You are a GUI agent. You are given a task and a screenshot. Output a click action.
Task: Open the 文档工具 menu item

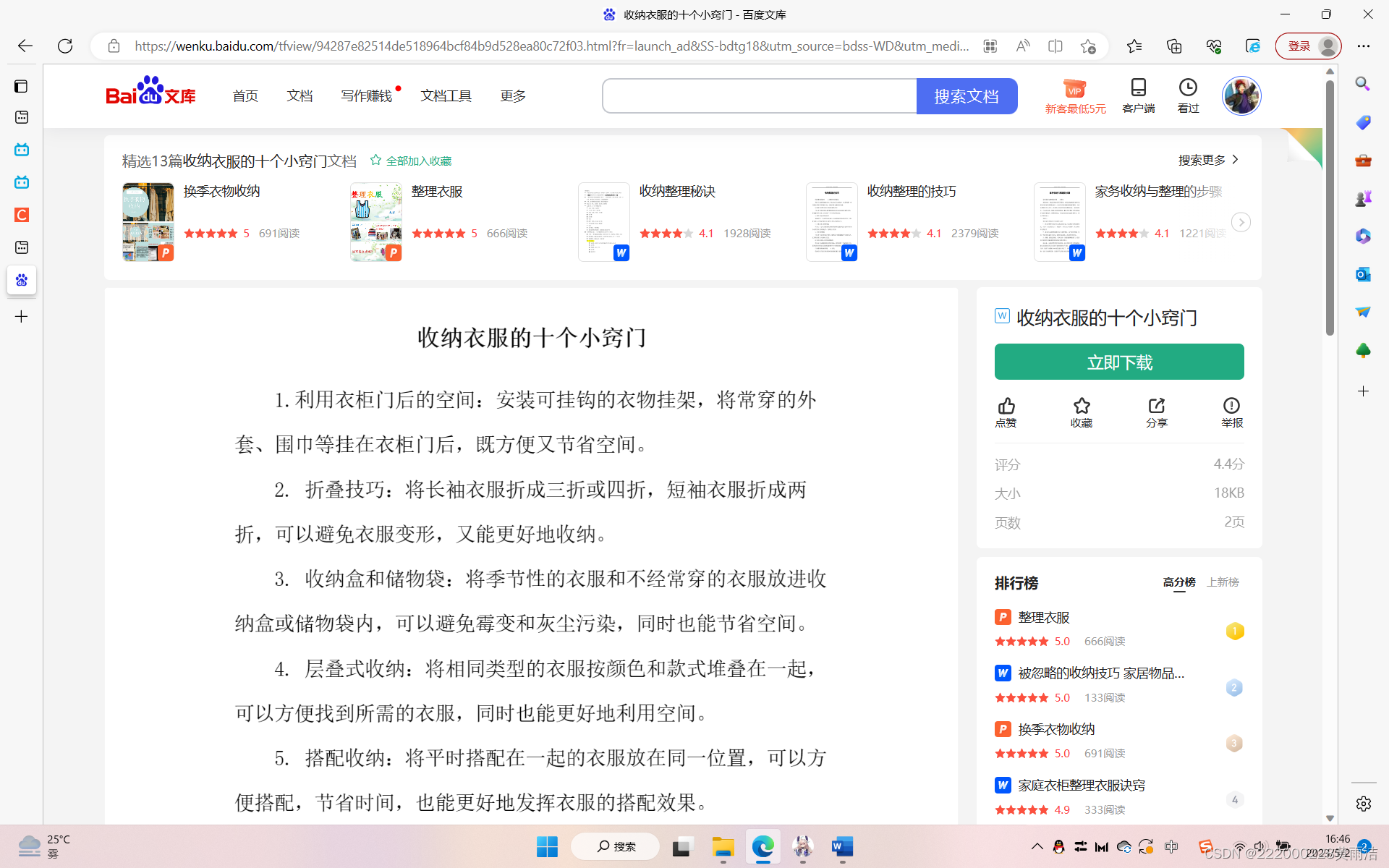446,96
